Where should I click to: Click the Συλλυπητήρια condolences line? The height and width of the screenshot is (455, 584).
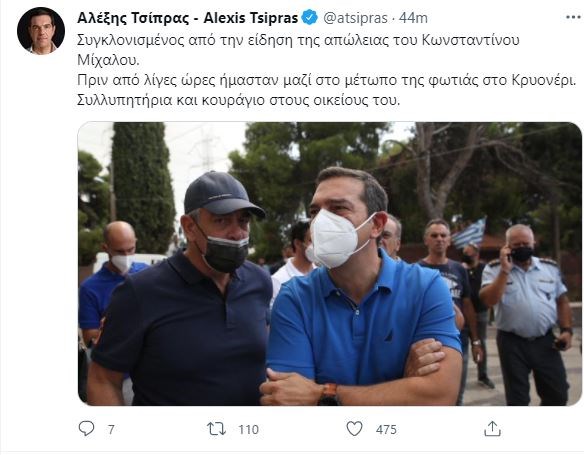pyautogui.click(x=238, y=101)
